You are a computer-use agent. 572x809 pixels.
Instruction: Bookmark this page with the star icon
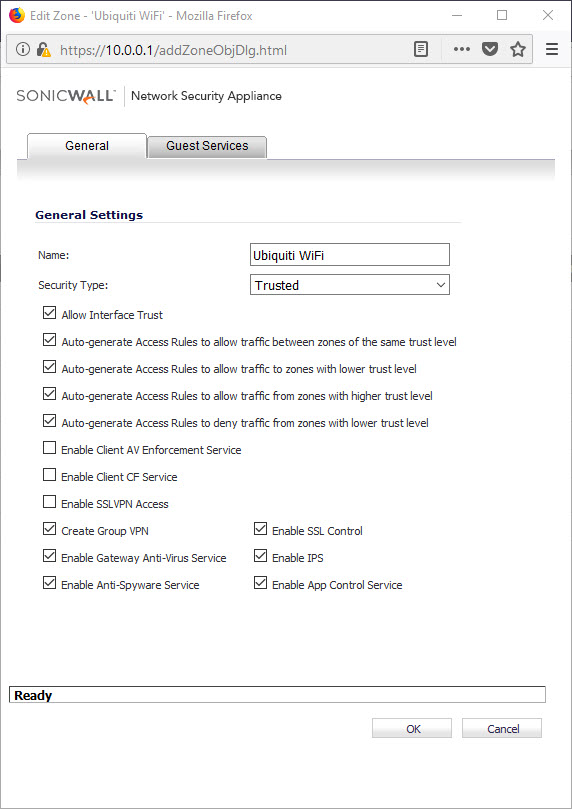point(517,50)
